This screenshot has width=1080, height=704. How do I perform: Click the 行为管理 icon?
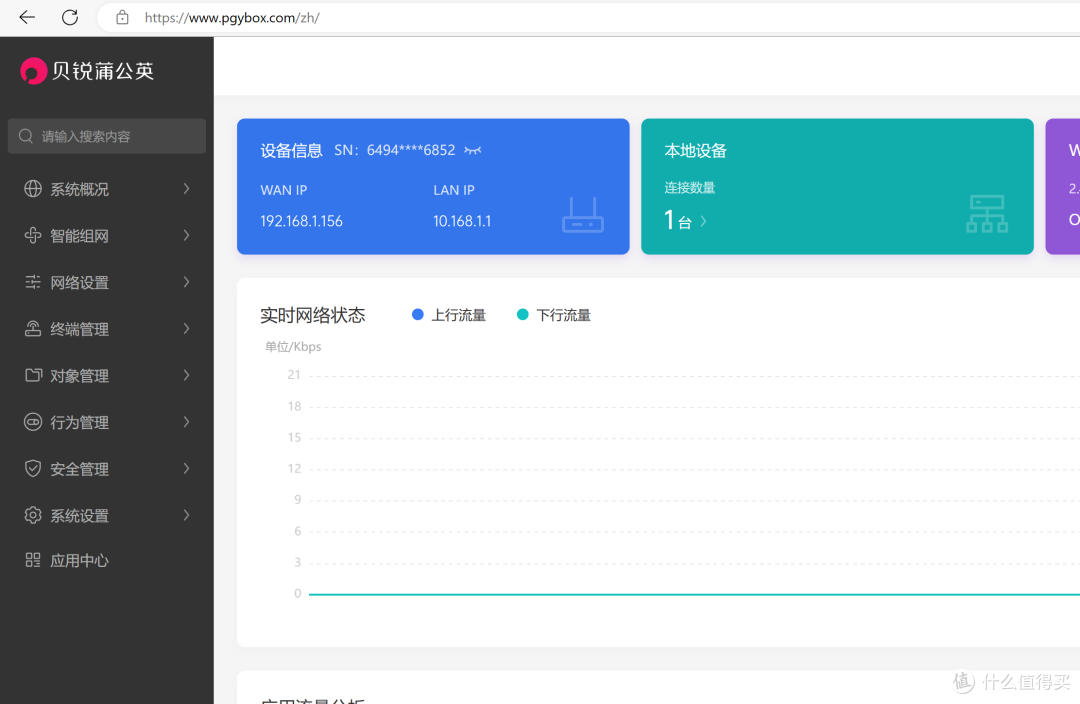(x=33, y=422)
